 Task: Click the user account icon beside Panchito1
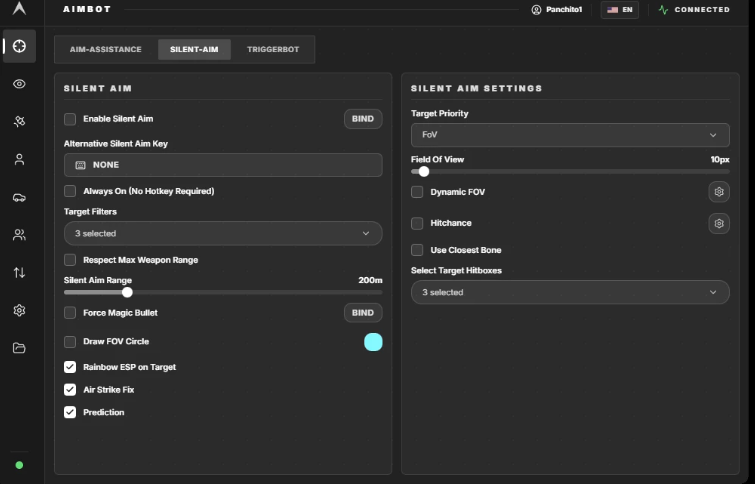pos(536,10)
